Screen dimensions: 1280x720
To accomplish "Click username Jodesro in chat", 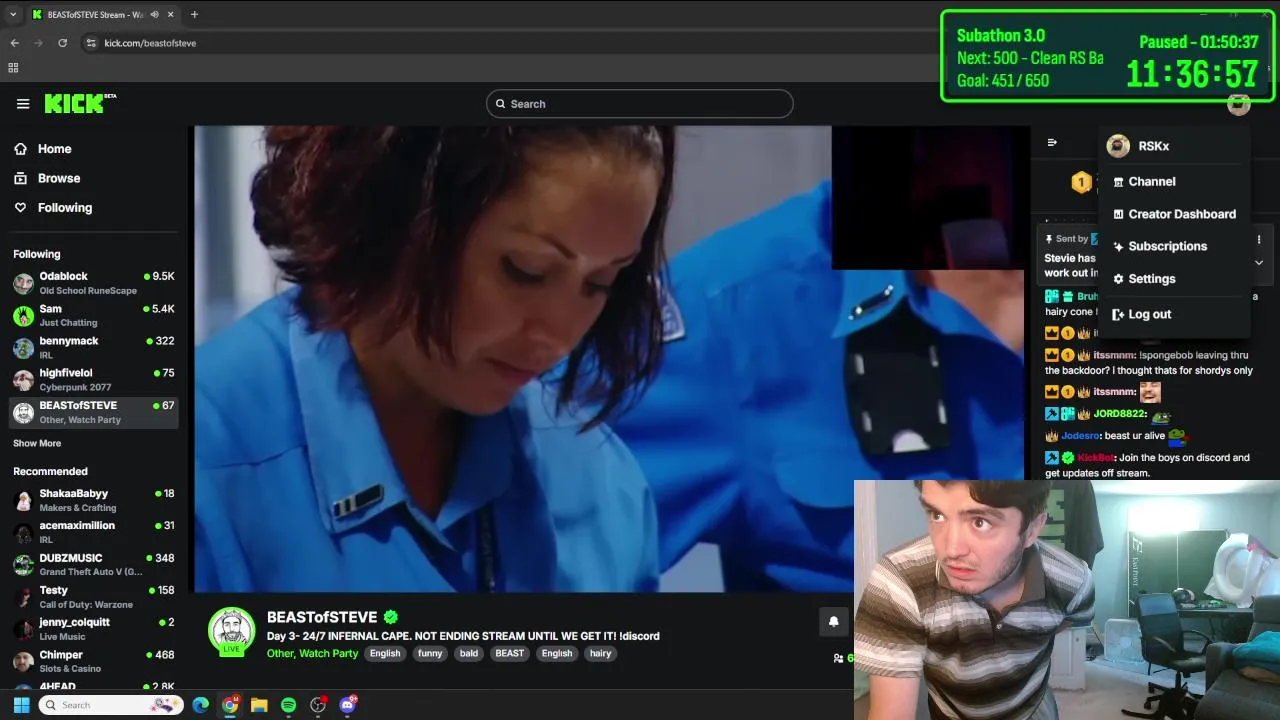I will (1080, 436).
